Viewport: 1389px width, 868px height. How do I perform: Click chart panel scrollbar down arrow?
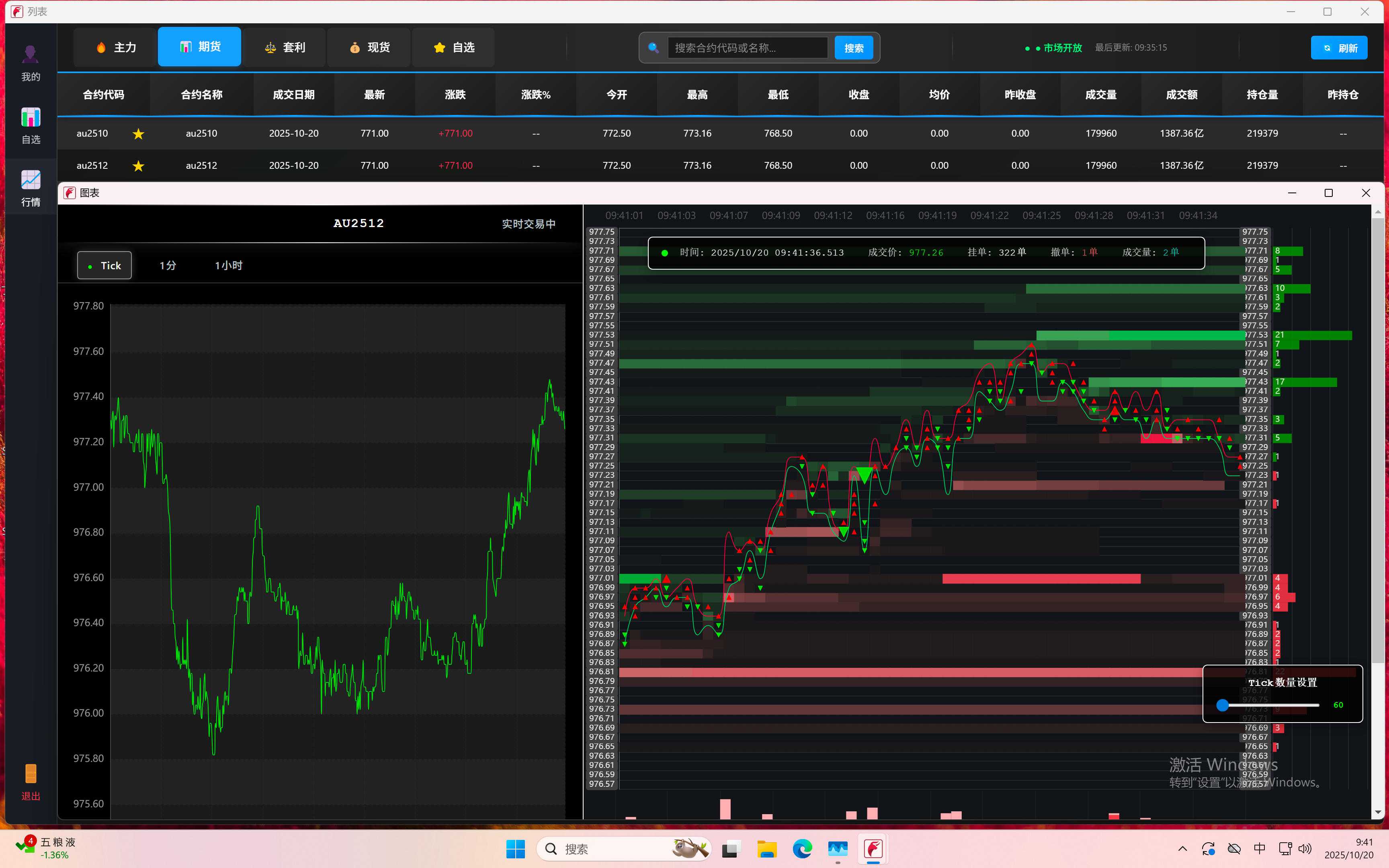coord(1377,812)
